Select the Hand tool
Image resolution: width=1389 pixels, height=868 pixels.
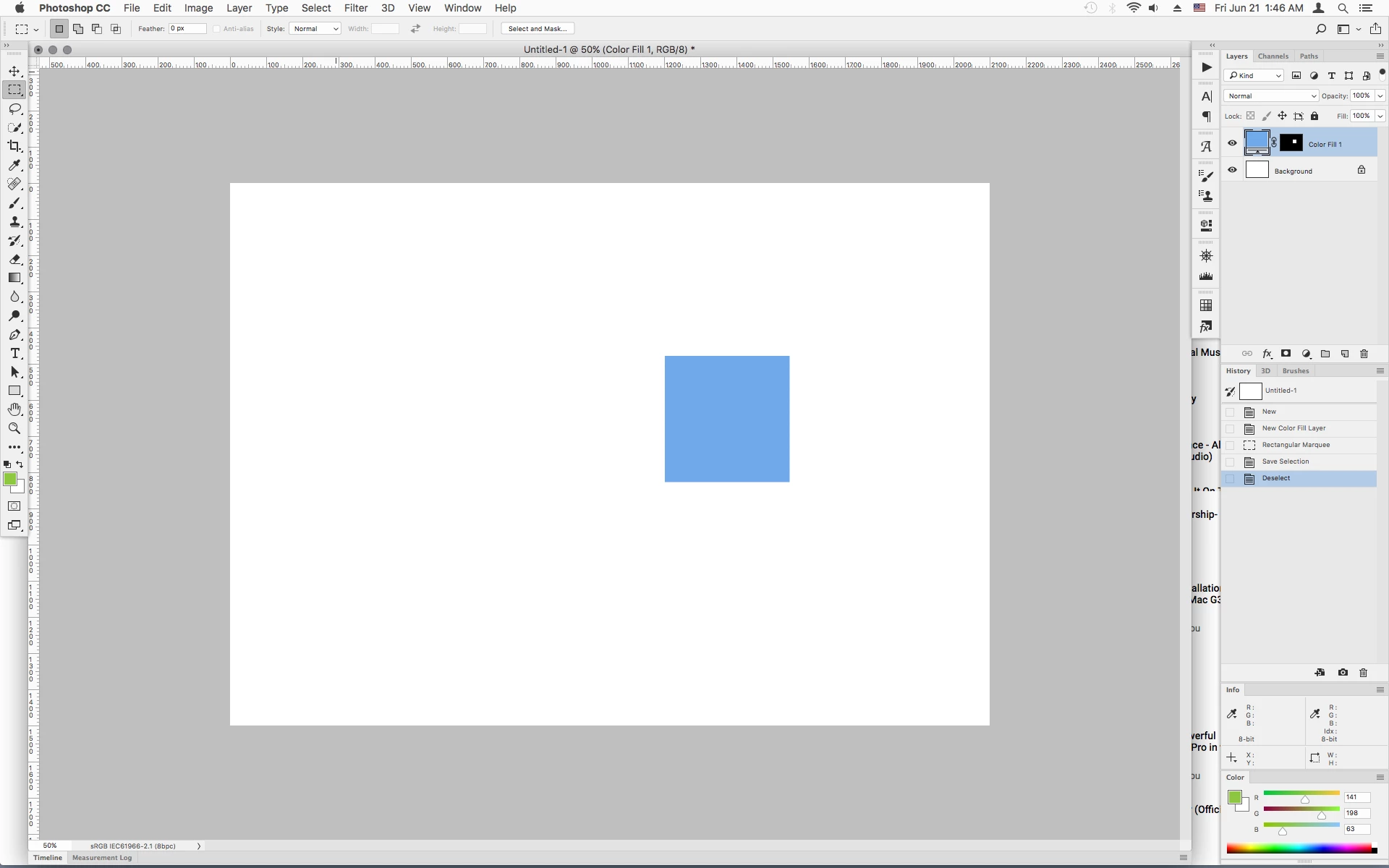click(14, 409)
